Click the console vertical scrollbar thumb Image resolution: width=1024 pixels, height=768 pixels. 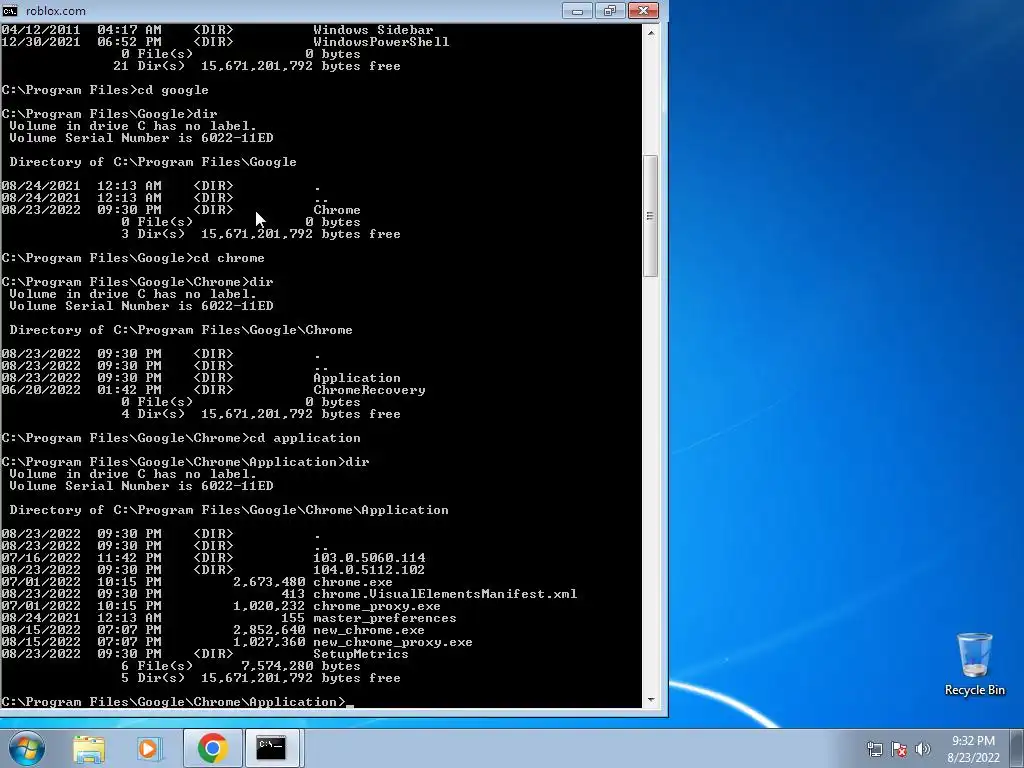click(x=650, y=216)
